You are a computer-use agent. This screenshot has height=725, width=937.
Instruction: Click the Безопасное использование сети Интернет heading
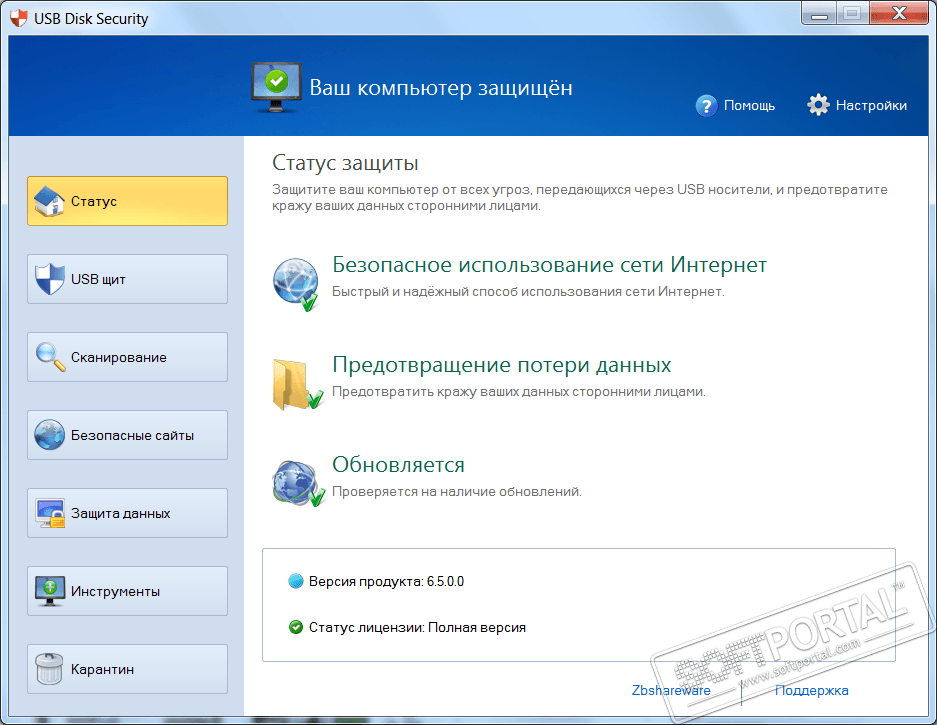(549, 265)
